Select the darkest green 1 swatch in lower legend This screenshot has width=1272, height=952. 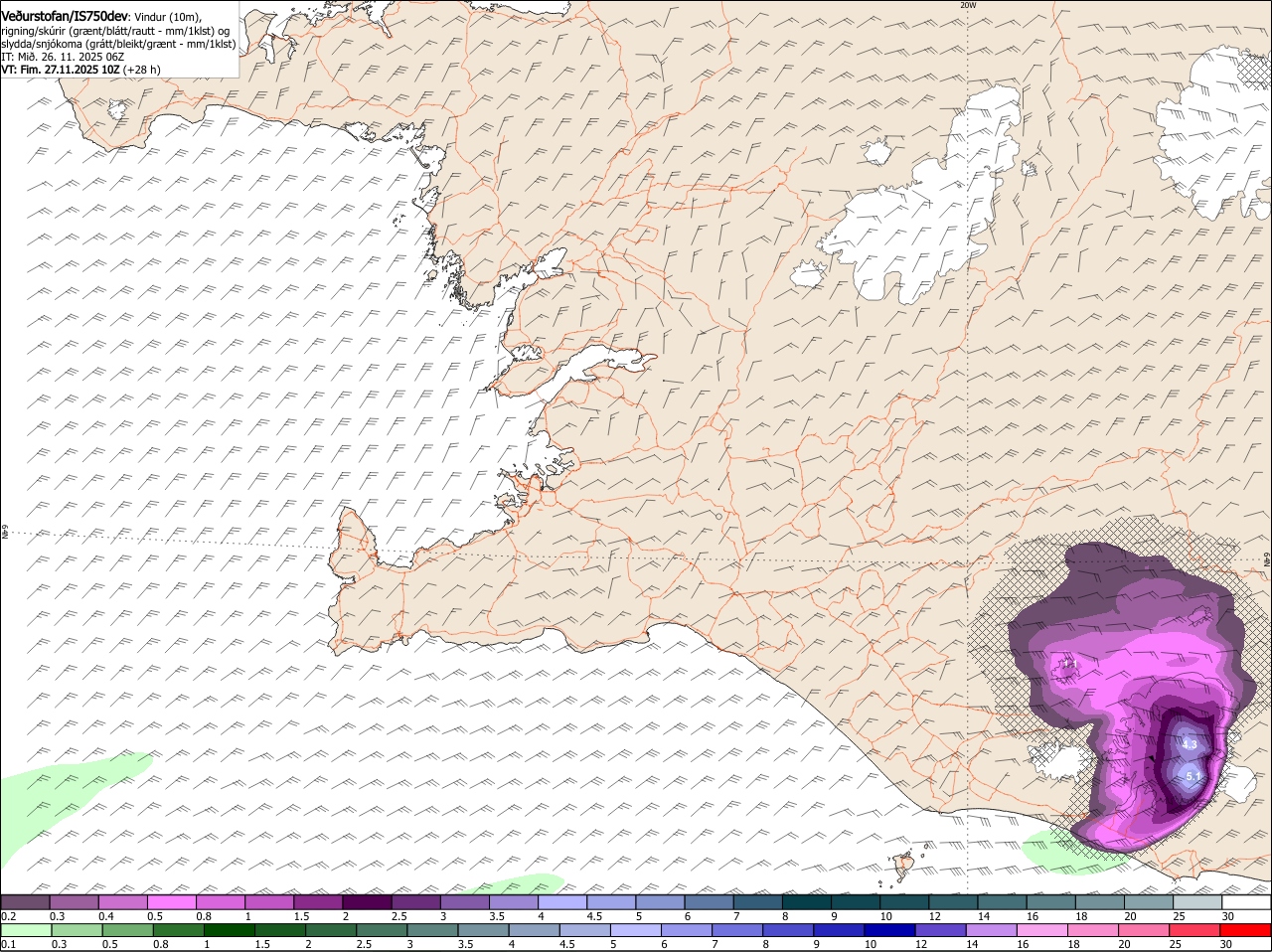tap(229, 930)
